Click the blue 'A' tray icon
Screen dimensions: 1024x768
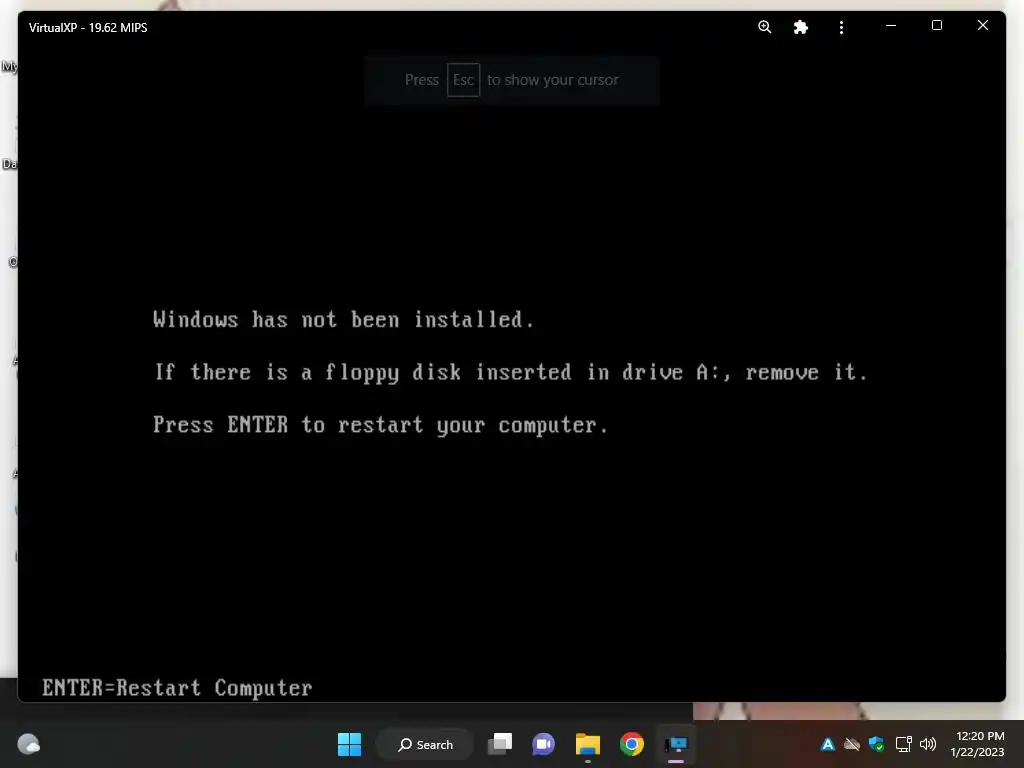click(x=827, y=744)
